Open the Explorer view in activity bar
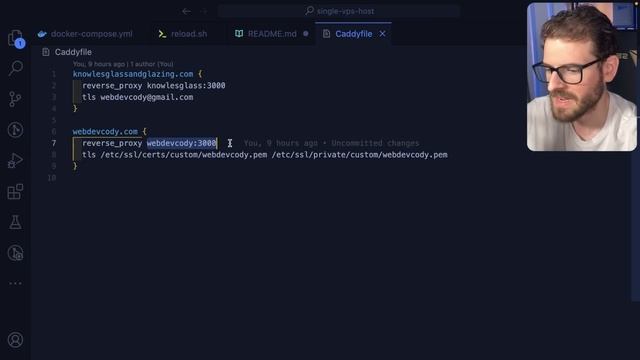Image resolution: width=640 pixels, height=360 pixels. click(x=16, y=38)
